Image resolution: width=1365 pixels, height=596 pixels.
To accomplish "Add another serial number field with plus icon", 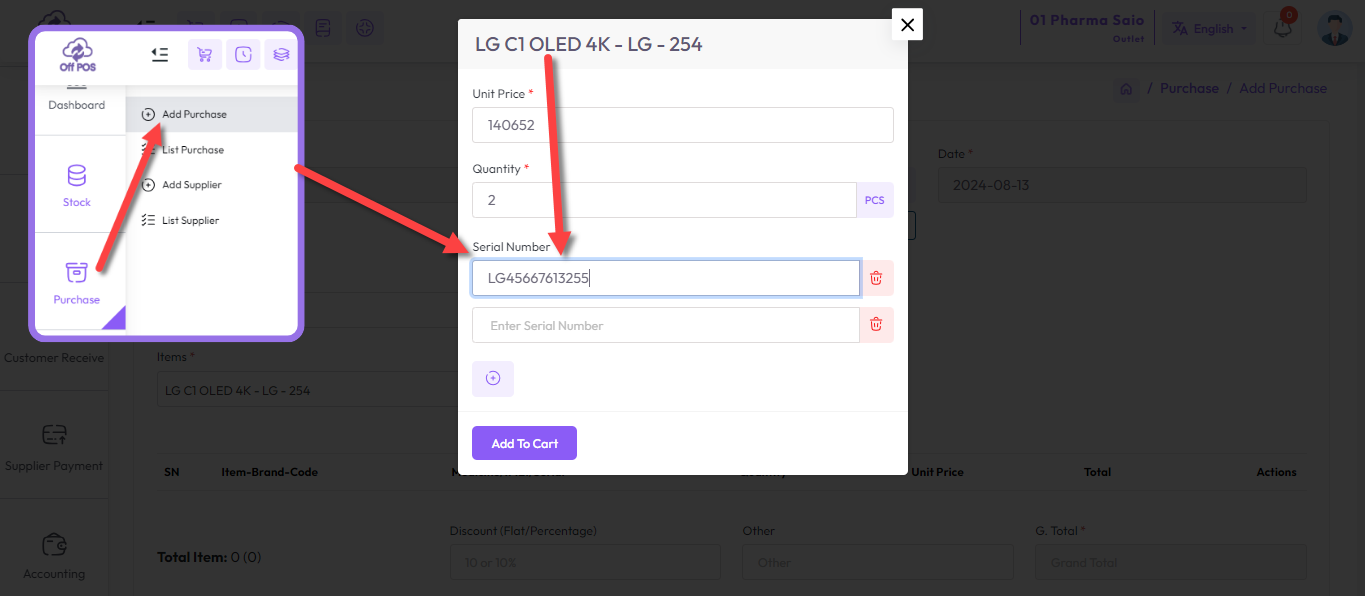I will point(493,379).
